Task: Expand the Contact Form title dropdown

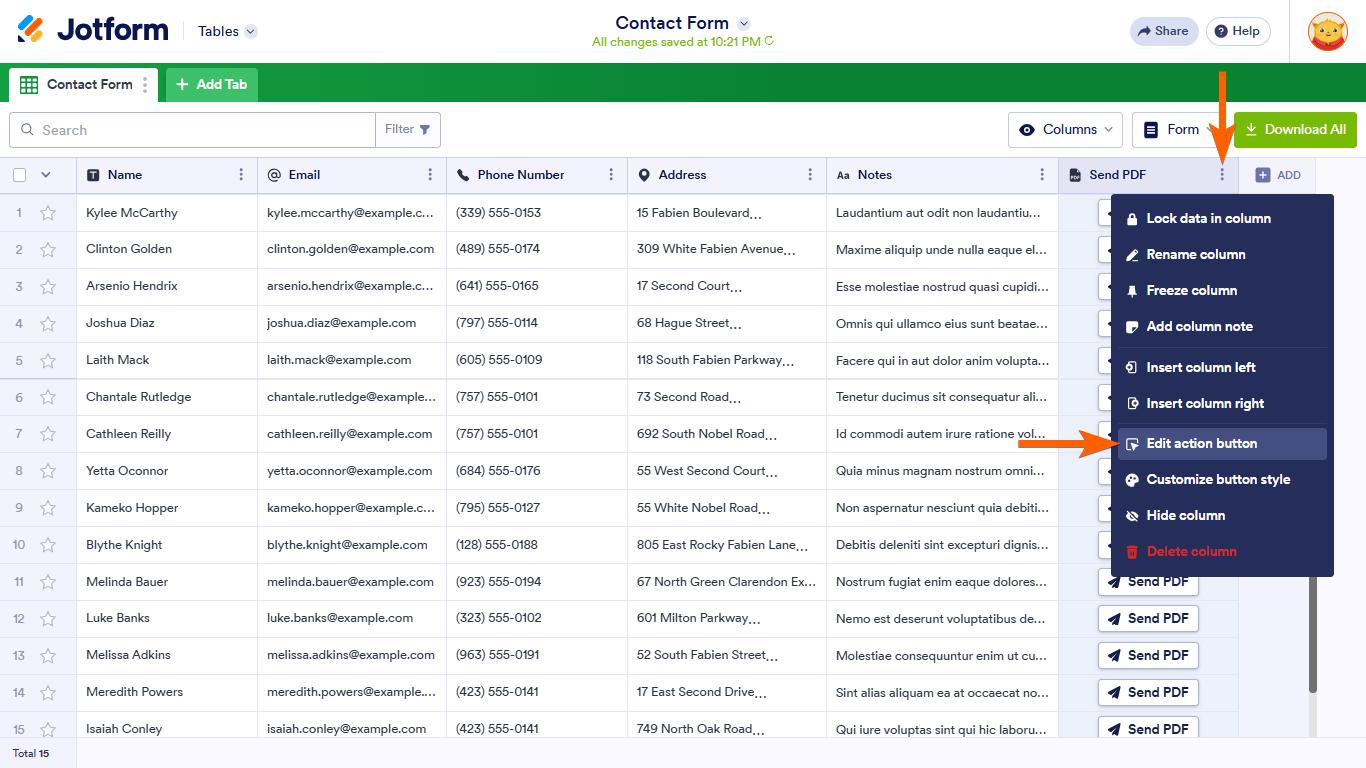Action: click(x=743, y=23)
